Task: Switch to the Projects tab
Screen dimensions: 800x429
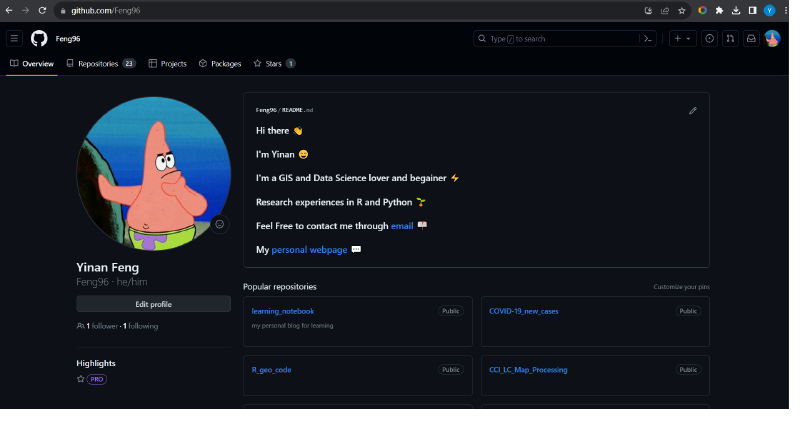Action: pos(167,64)
